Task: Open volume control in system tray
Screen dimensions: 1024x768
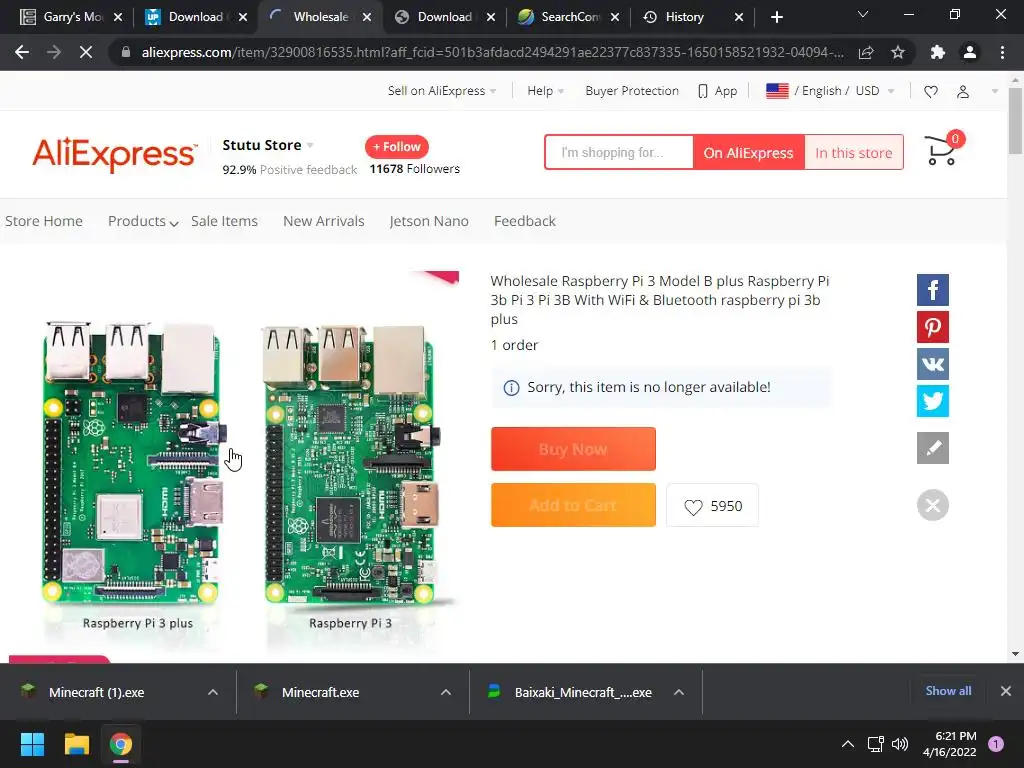Action: coord(900,744)
